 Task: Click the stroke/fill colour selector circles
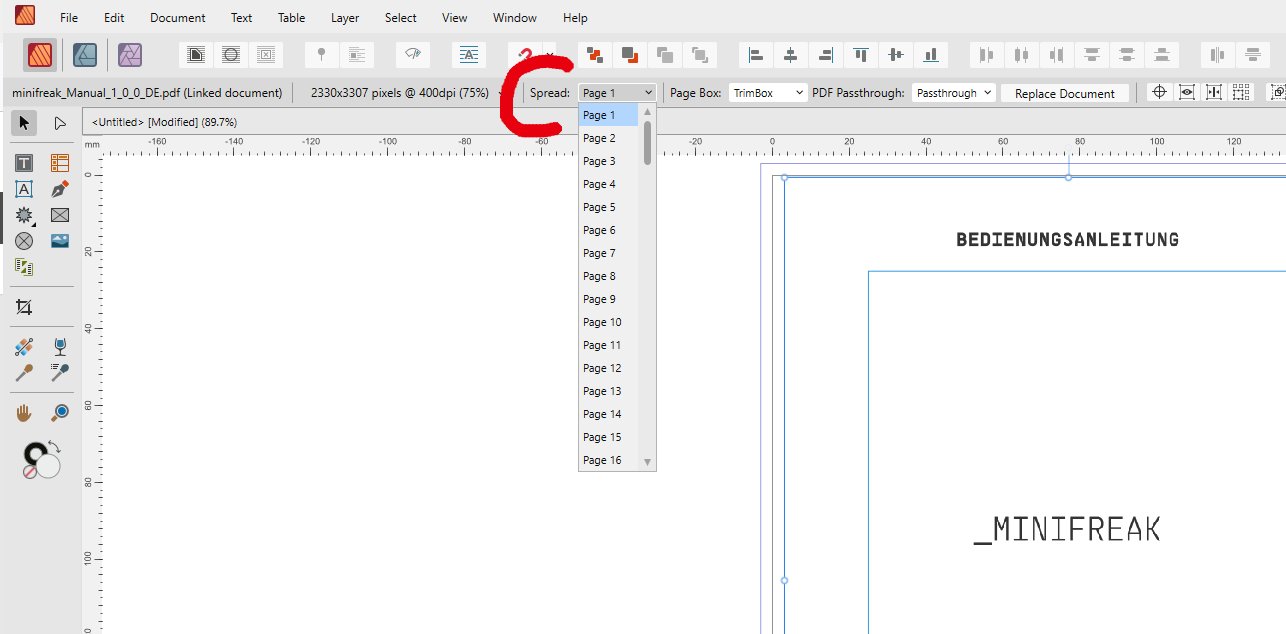point(42,459)
